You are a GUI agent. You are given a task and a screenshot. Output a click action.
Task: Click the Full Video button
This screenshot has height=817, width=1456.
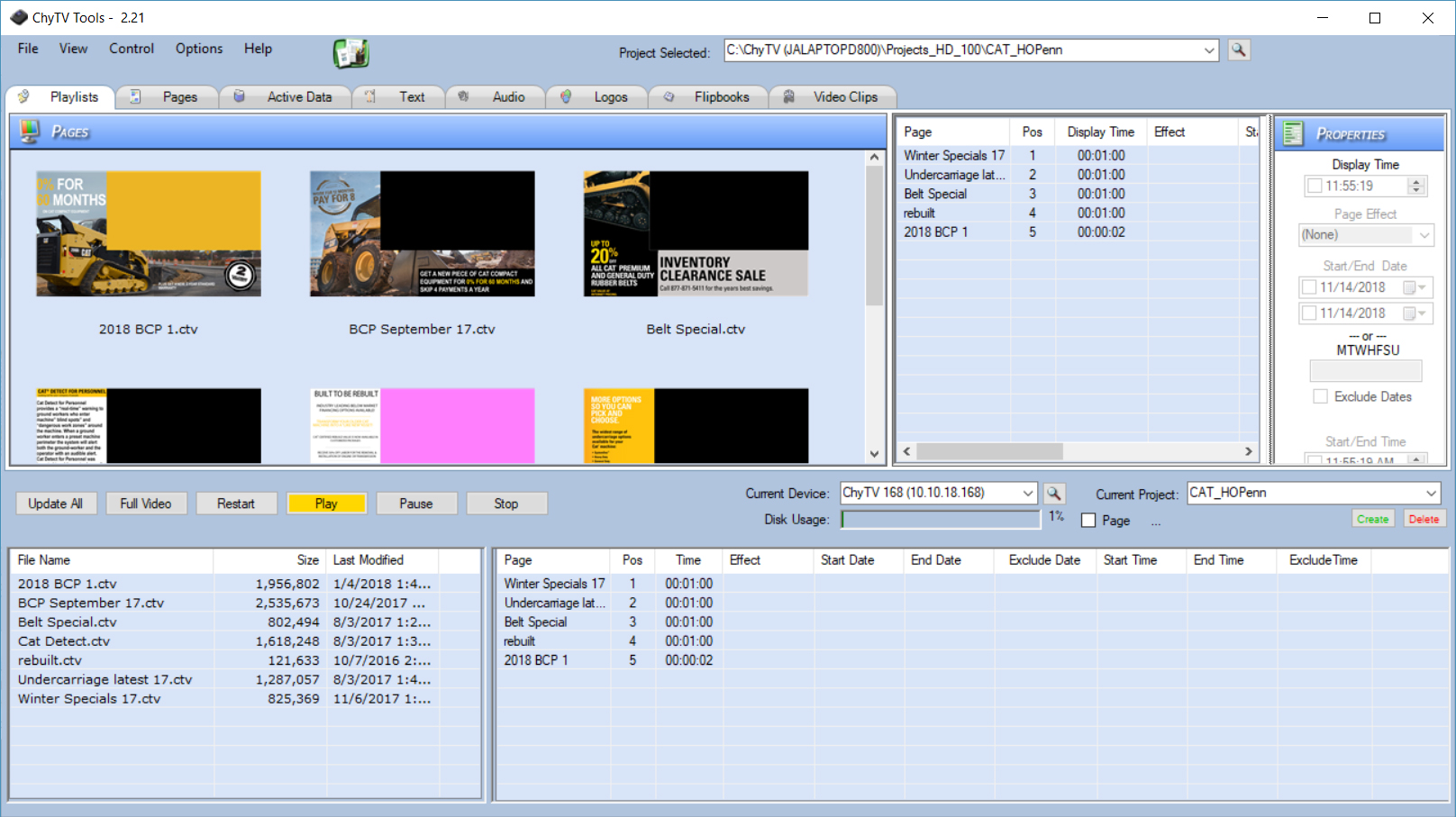146,504
